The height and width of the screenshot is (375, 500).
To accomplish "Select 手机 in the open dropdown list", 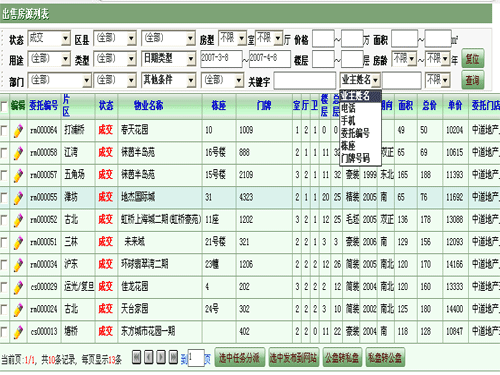I will (348, 120).
